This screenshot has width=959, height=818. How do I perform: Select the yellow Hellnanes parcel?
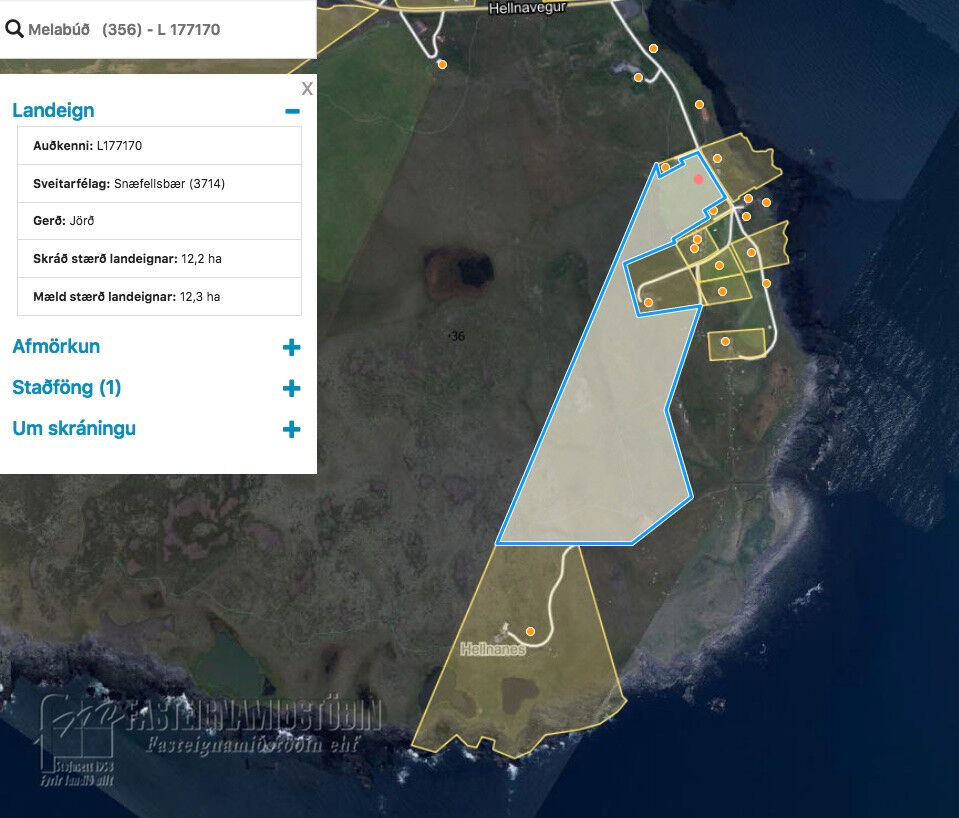tap(520, 690)
